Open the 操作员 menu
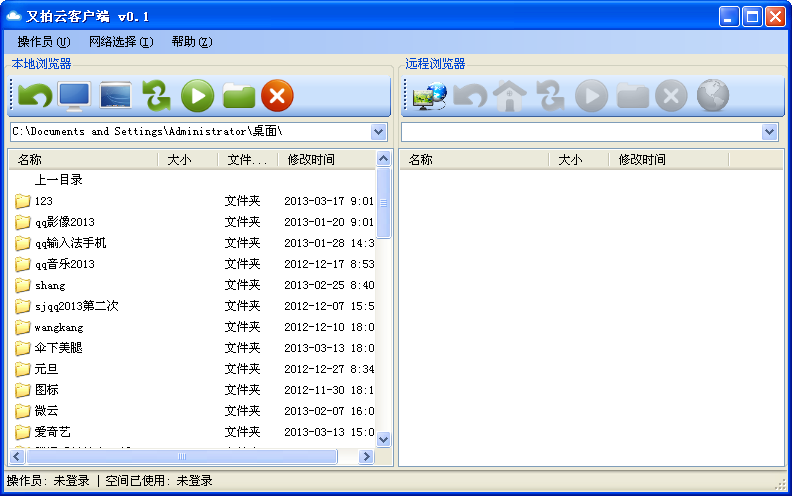 click(44, 41)
